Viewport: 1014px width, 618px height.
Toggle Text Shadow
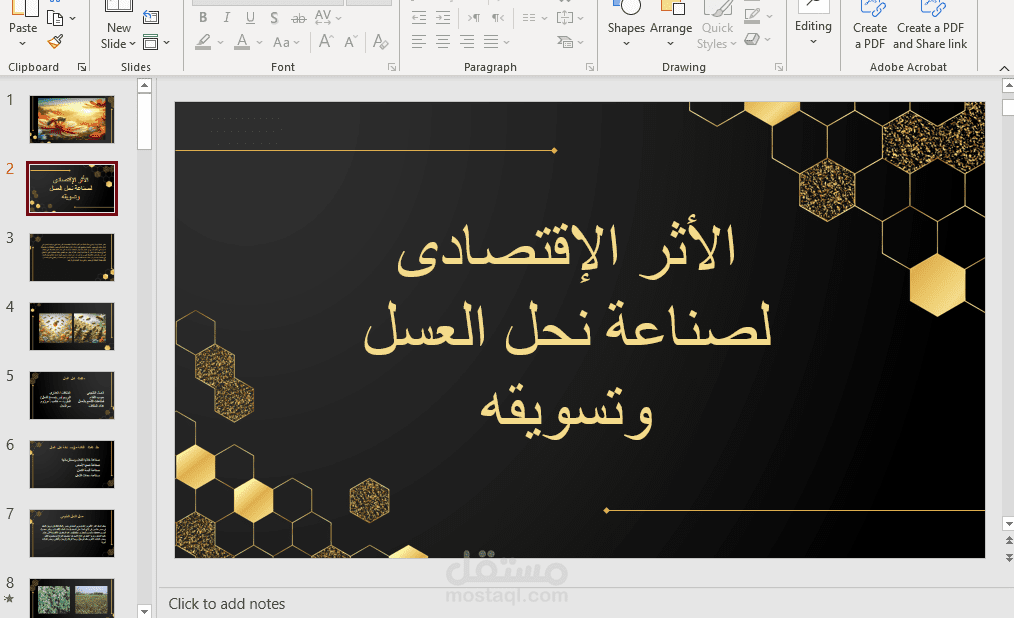[x=274, y=18]
